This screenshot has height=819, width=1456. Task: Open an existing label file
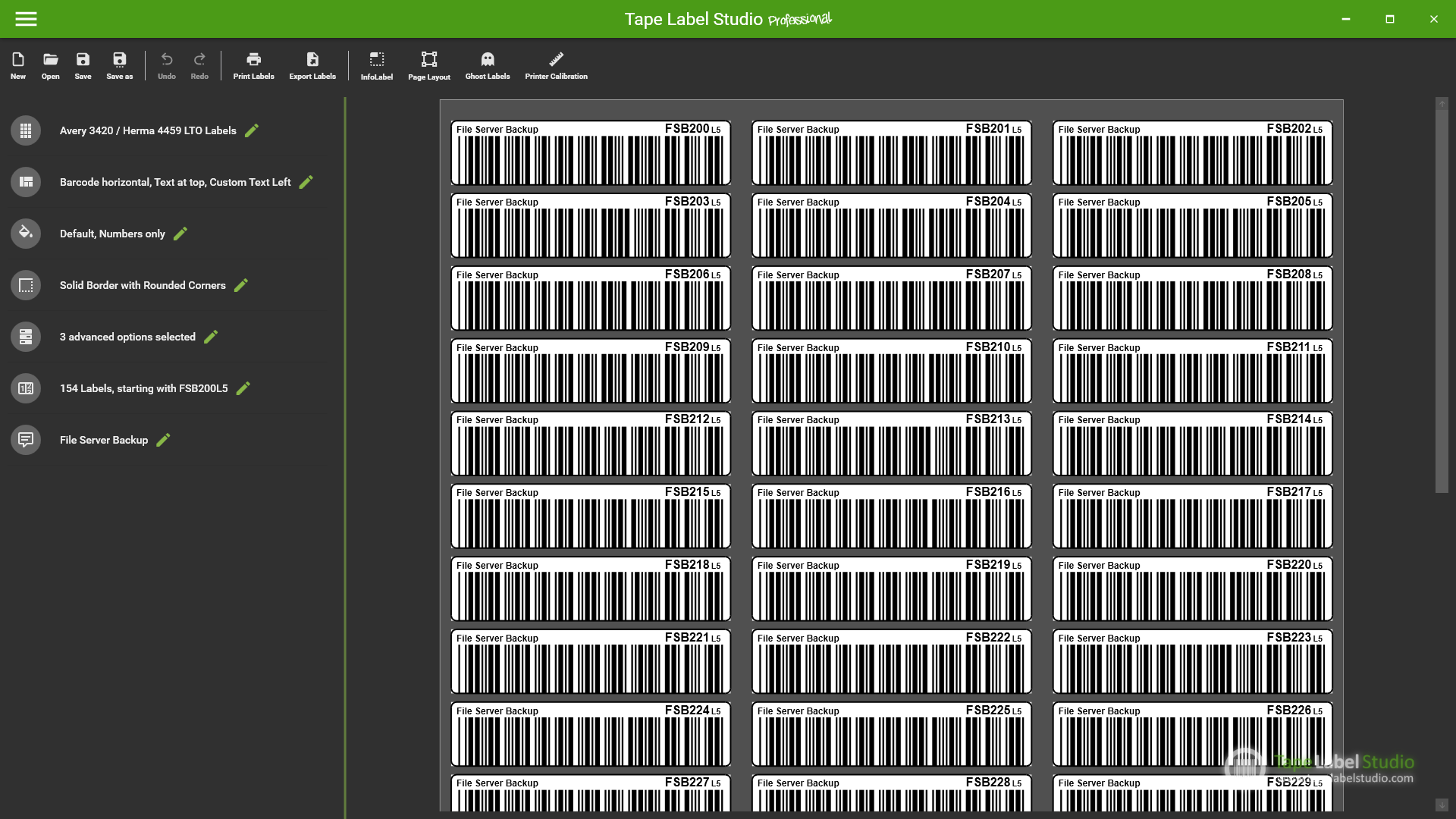point(51,65)
